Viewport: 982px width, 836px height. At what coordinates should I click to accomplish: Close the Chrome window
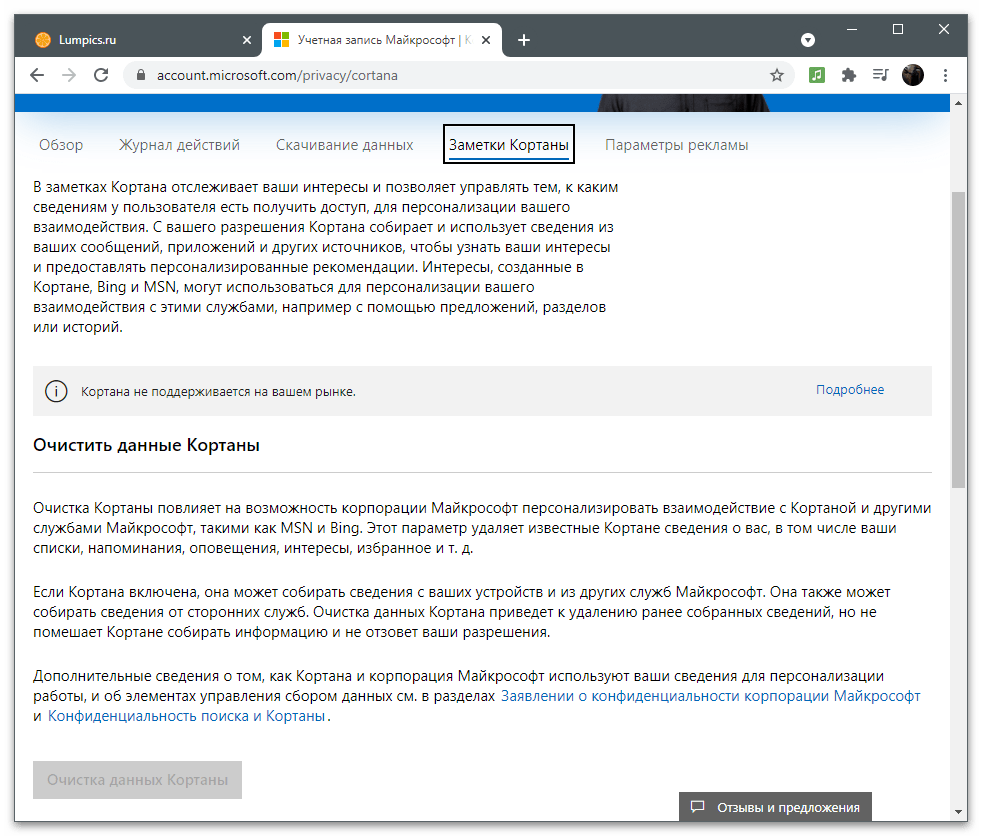tap(944, 29)
